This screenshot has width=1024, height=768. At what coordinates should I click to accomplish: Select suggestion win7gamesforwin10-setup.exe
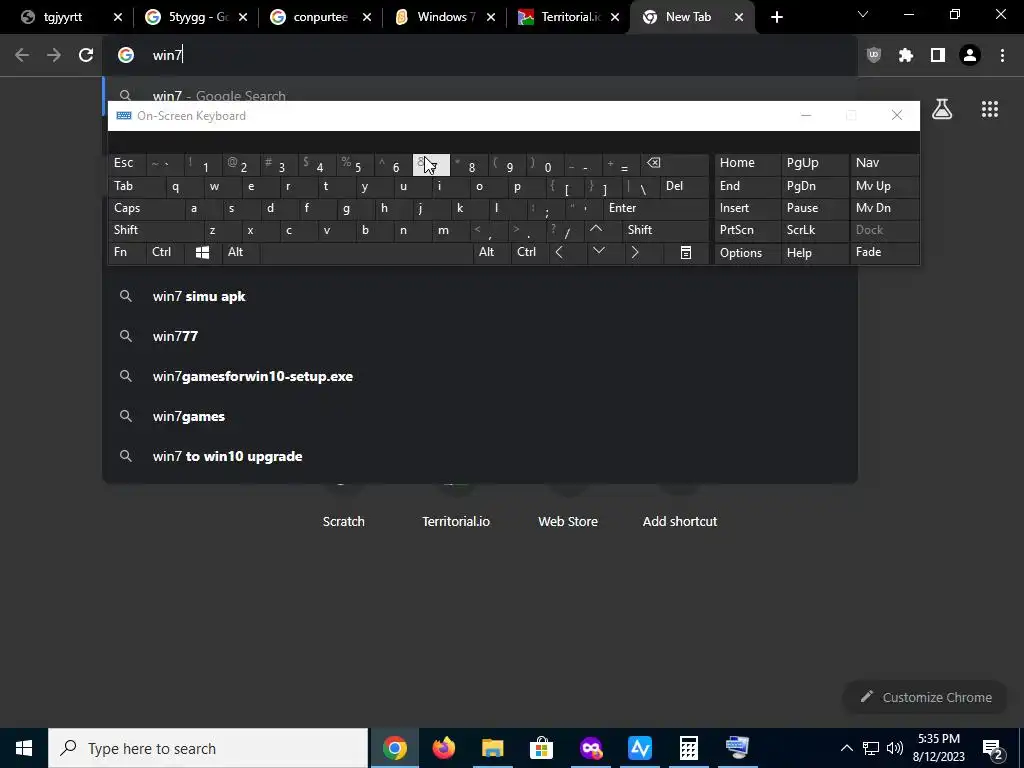tap(480, 376)
